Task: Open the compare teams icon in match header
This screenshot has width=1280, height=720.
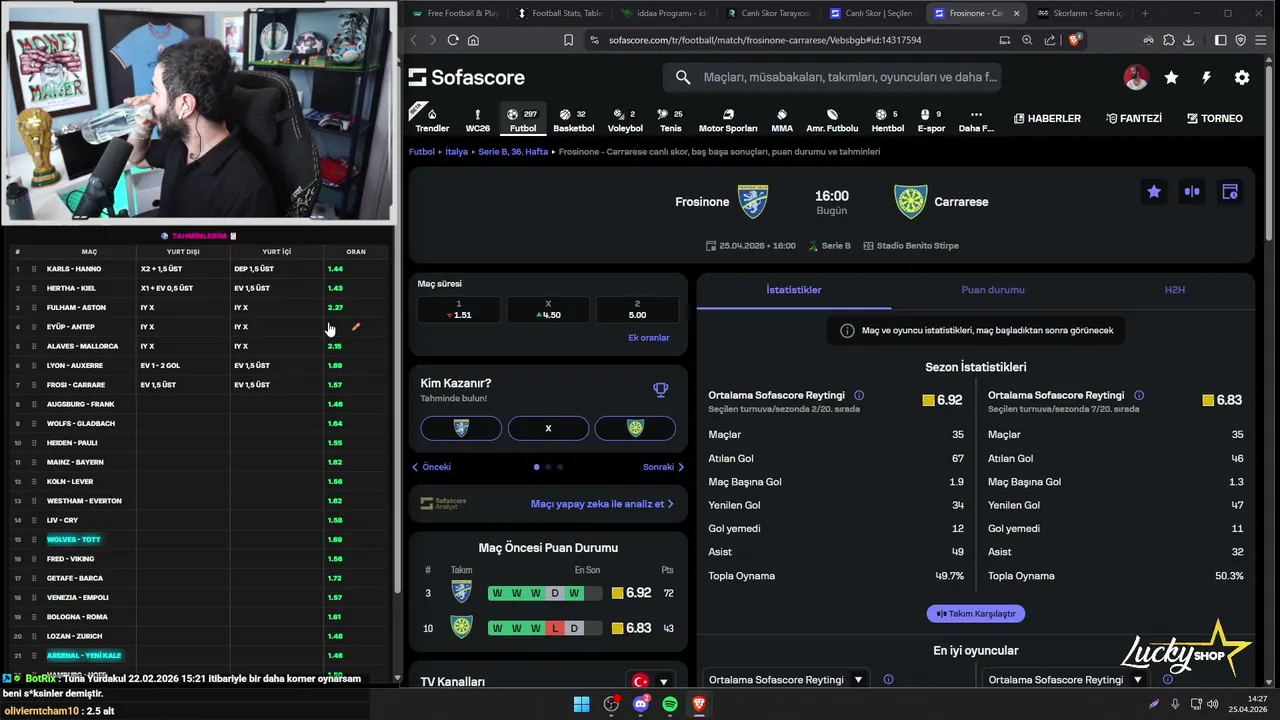Action: (x=1192, y=191)
